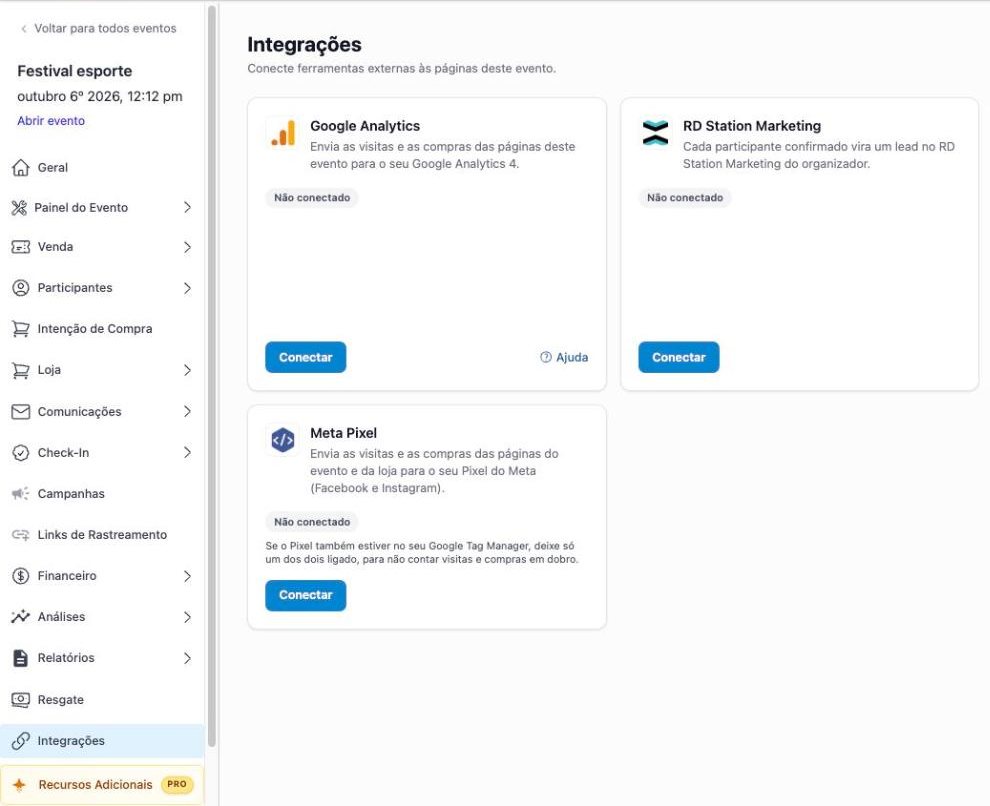This screenshot has height=806, width=990.
Task: Click the Relatórios document icon
Action: pos(21,658)
